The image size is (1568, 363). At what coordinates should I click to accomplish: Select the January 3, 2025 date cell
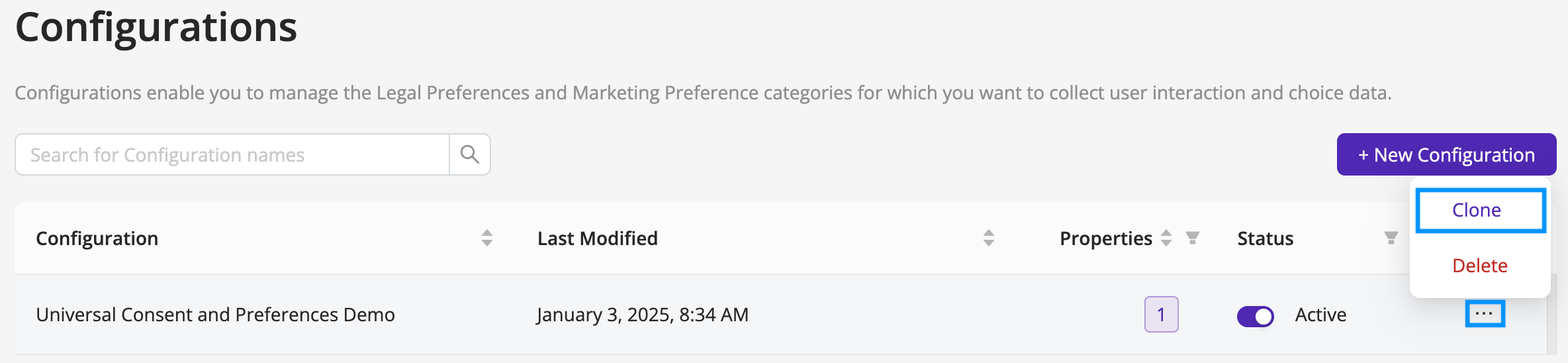(x=643, y=315)
